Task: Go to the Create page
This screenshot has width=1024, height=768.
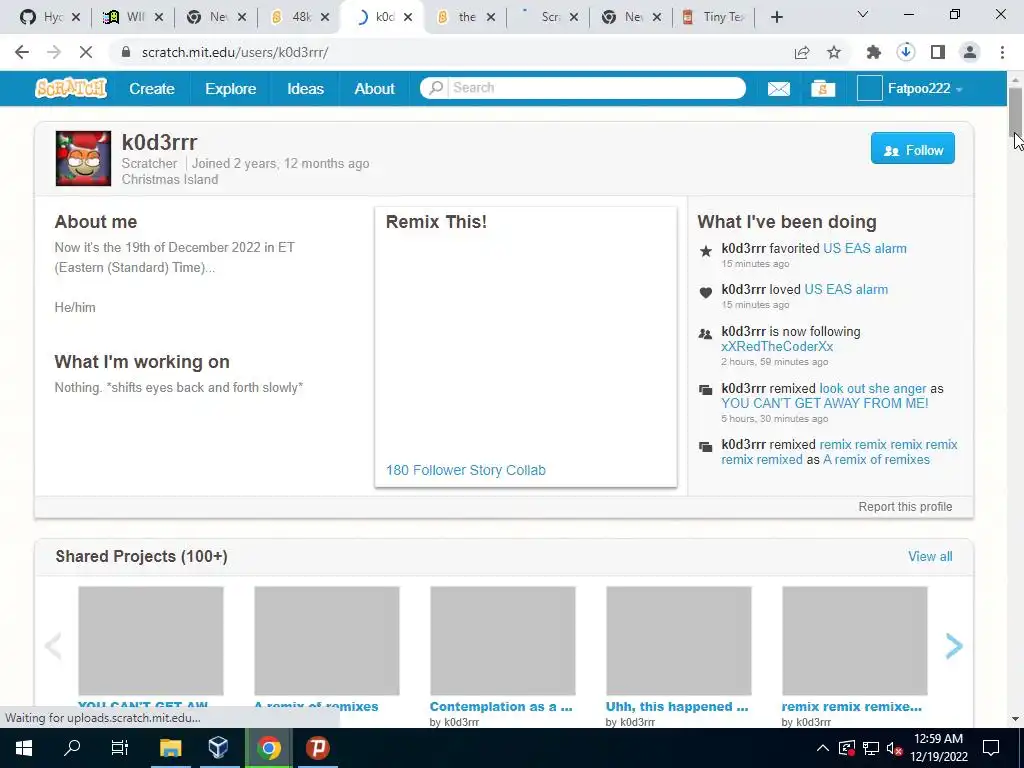Action: (152, 89)
